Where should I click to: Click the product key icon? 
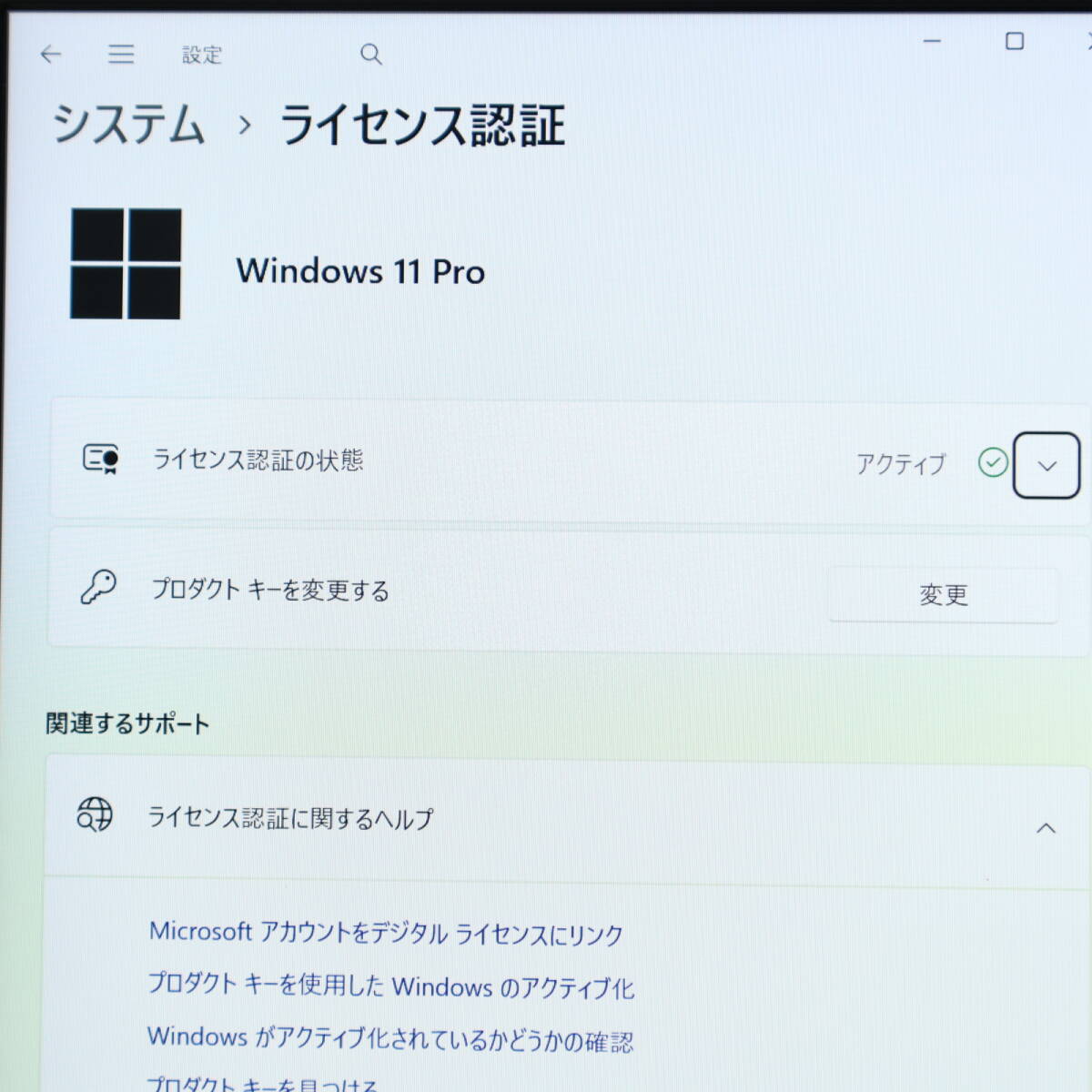[98, 588]
